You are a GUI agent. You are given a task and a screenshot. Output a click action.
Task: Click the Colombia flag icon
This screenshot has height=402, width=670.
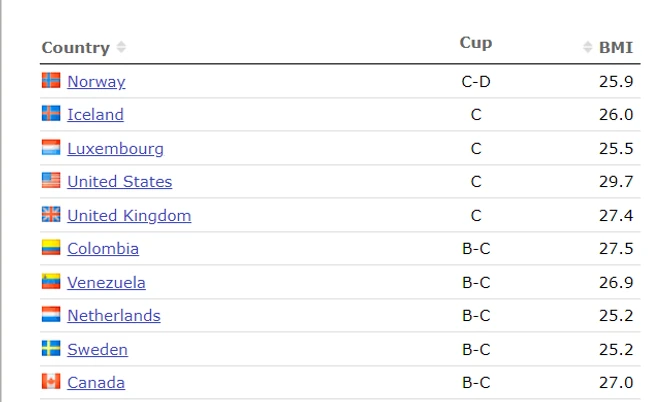(51, 248)
